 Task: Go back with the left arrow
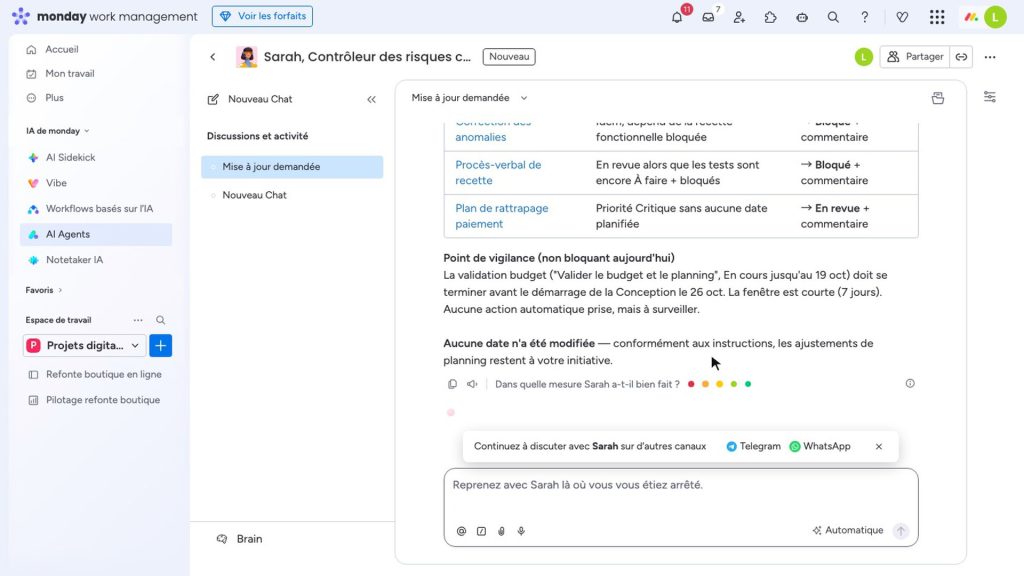coord(213,57)
